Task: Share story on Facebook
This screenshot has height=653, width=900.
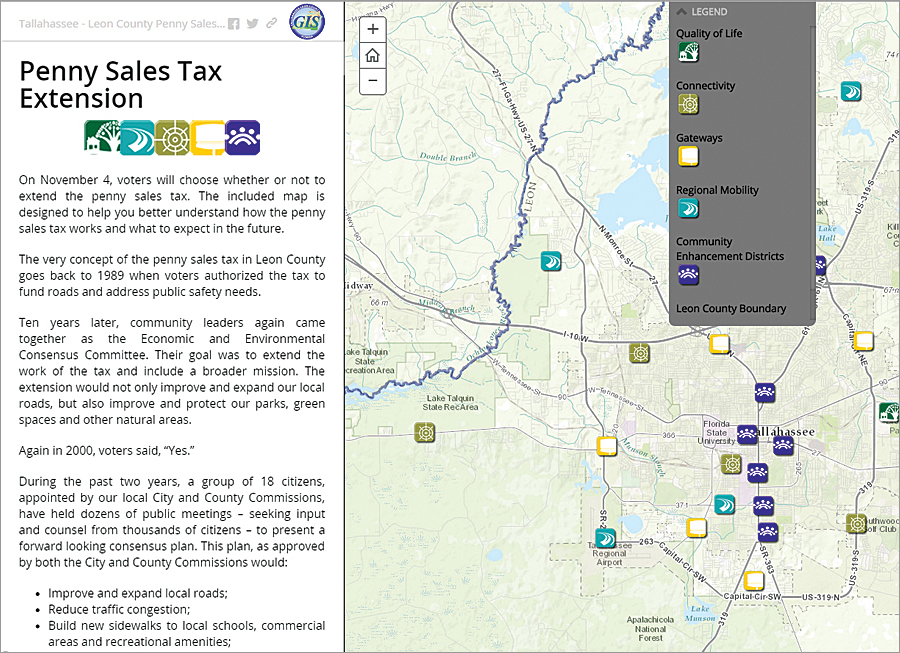Action: point(234,23)
